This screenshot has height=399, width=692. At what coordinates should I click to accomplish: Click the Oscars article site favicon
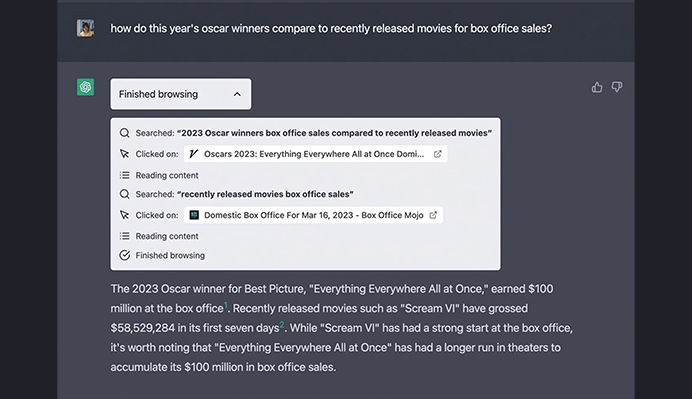click(193, 154)
